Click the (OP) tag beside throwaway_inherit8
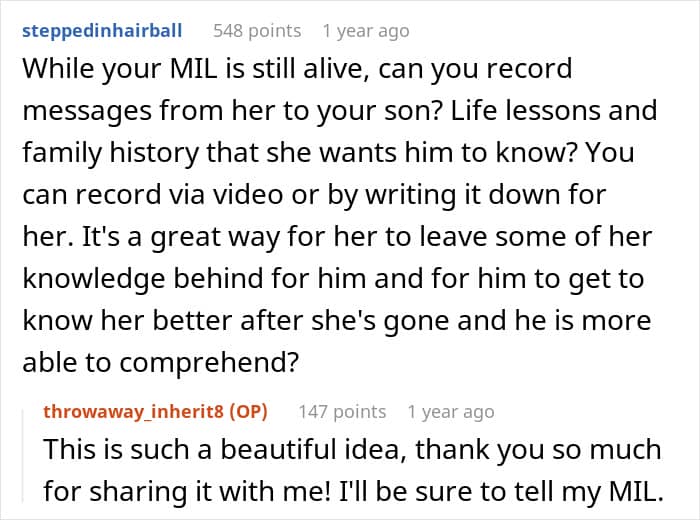The height and width of the screenshot is (520, 700). click(248, 412)
